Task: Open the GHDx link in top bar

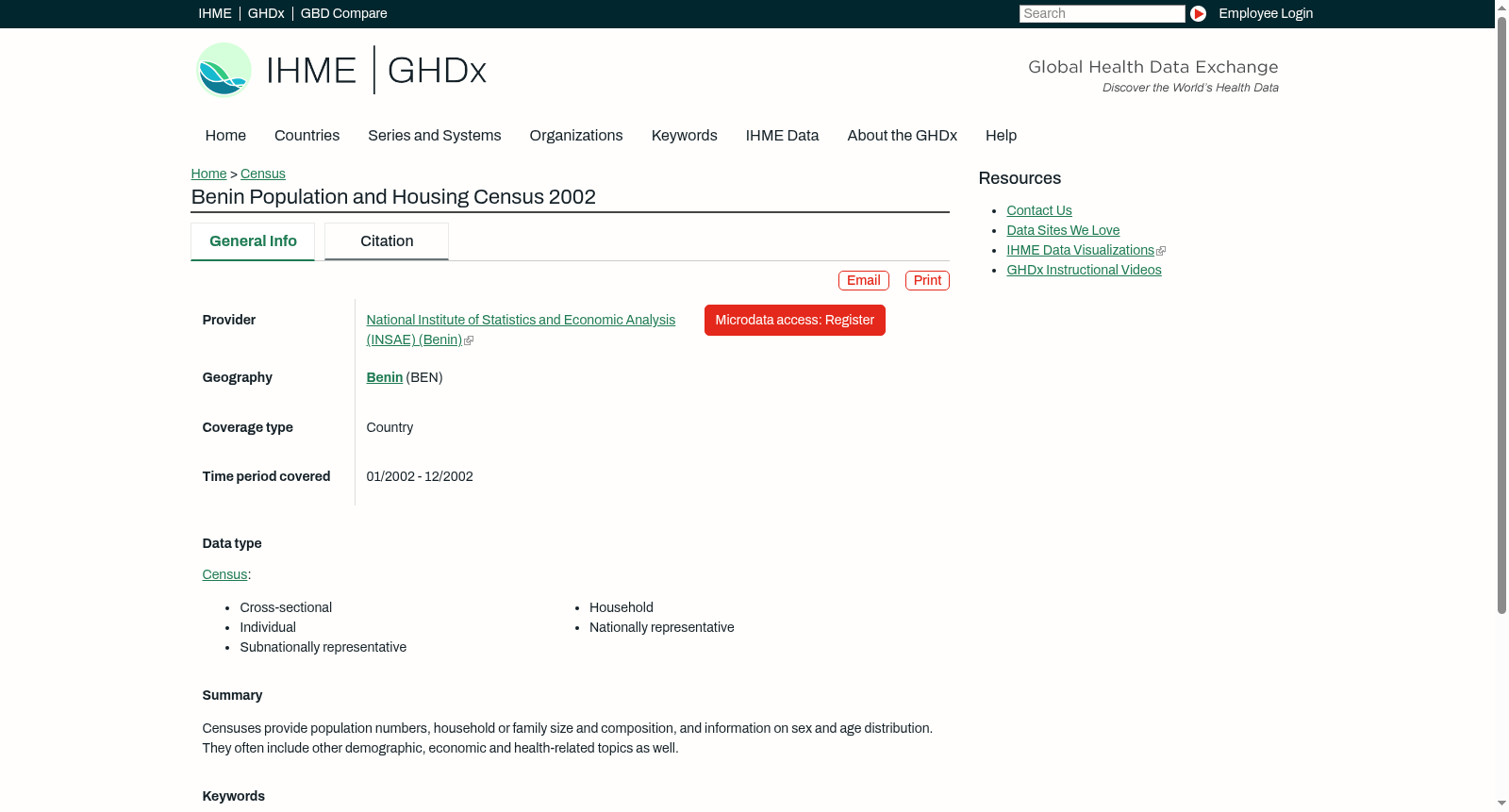Action: (266, 13)
